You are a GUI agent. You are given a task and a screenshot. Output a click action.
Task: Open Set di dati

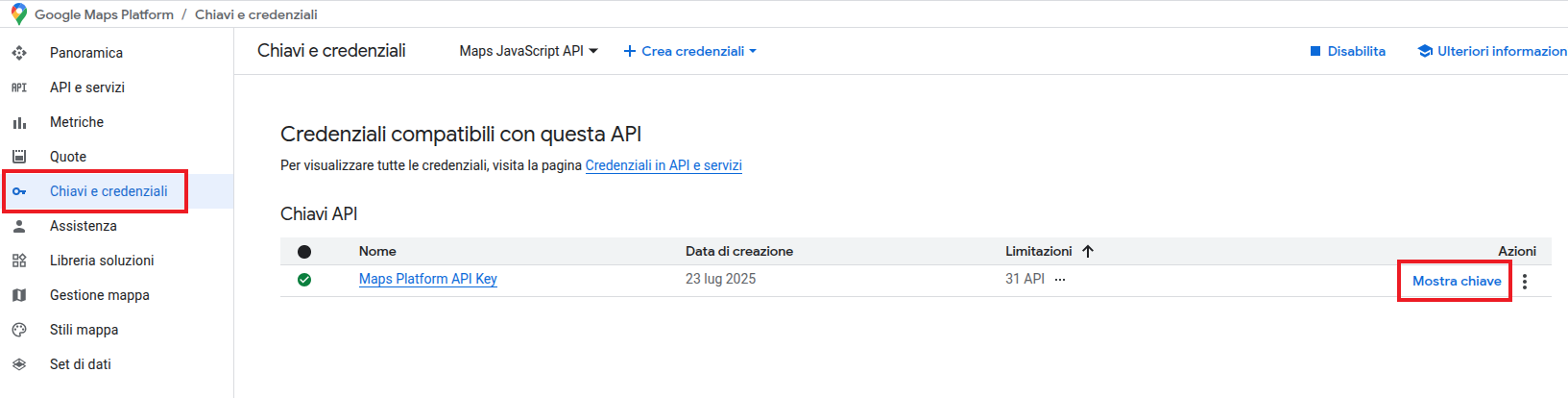[81, 364]
